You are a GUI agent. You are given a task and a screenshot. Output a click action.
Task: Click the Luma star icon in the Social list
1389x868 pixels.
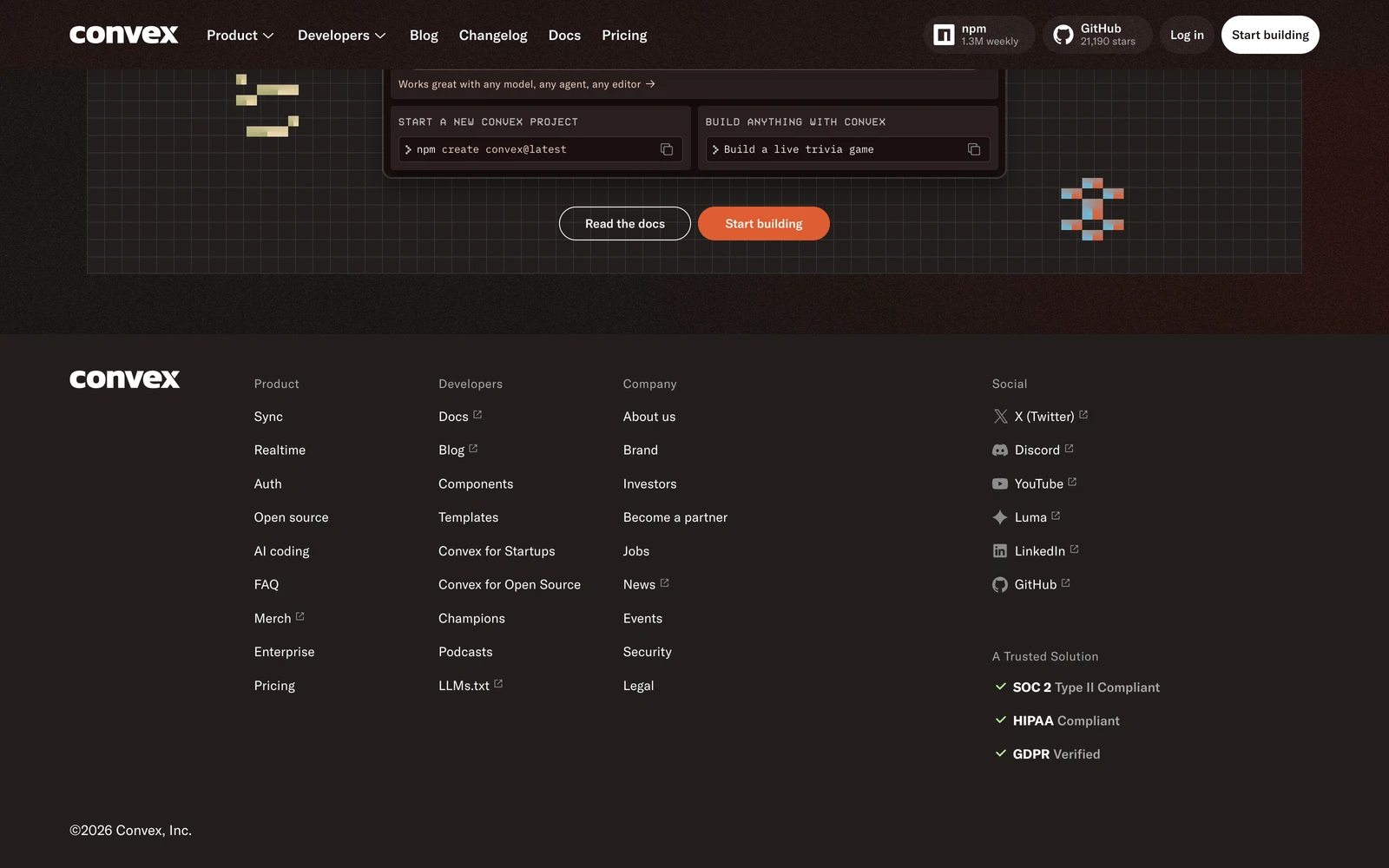coord(1000,517)
